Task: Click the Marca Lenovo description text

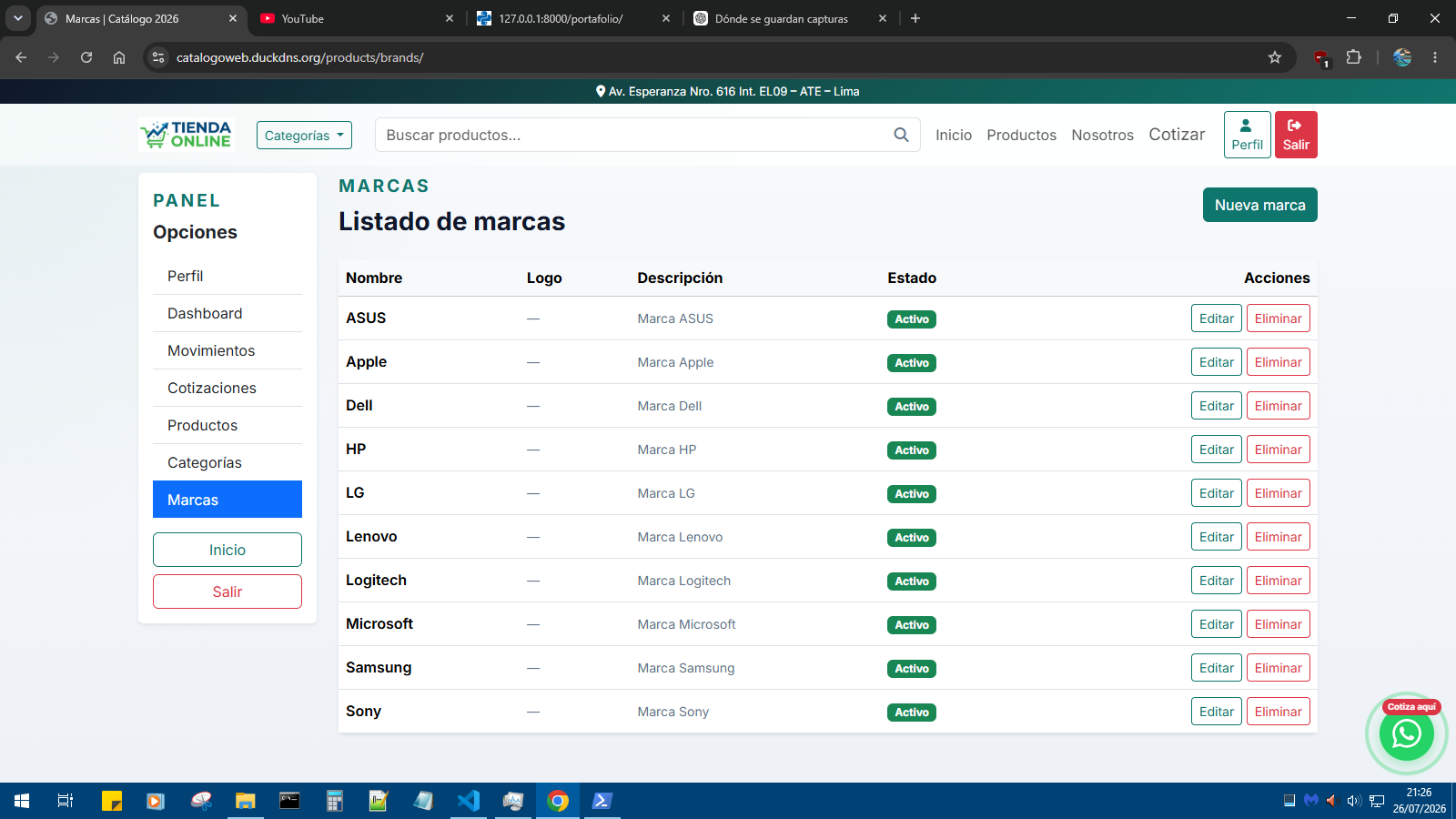Action: (x=680, y=537)
